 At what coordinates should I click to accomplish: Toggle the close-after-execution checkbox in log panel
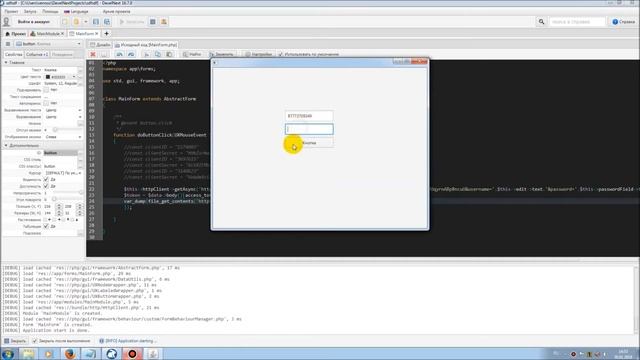click(35, 341)
